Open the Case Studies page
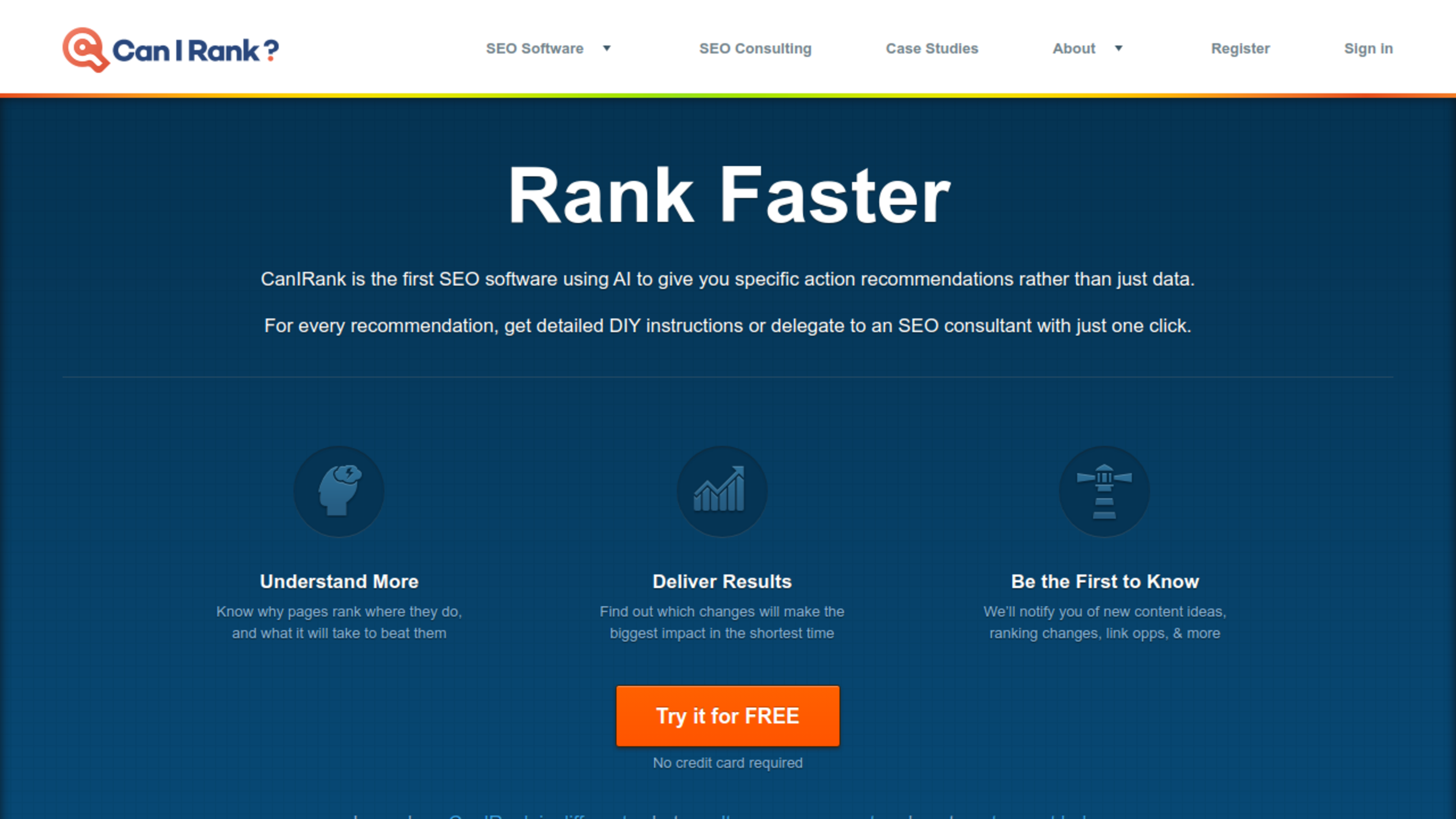The height and width of the screenshot is (819, 1456). tap(932, 49)
